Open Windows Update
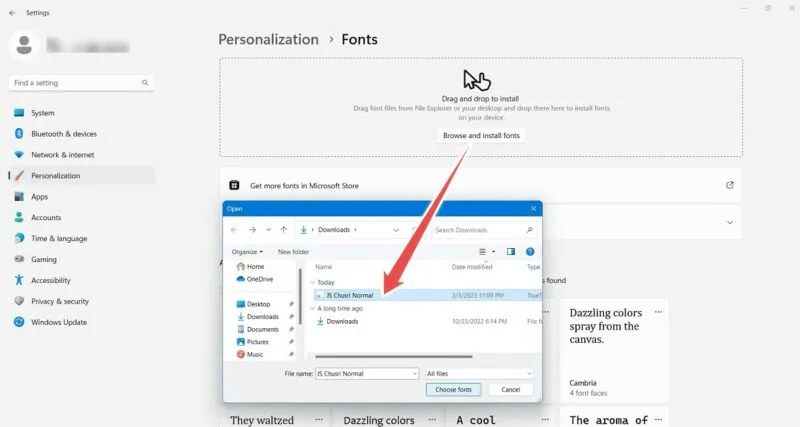800x427 pixels. (82, 322)
